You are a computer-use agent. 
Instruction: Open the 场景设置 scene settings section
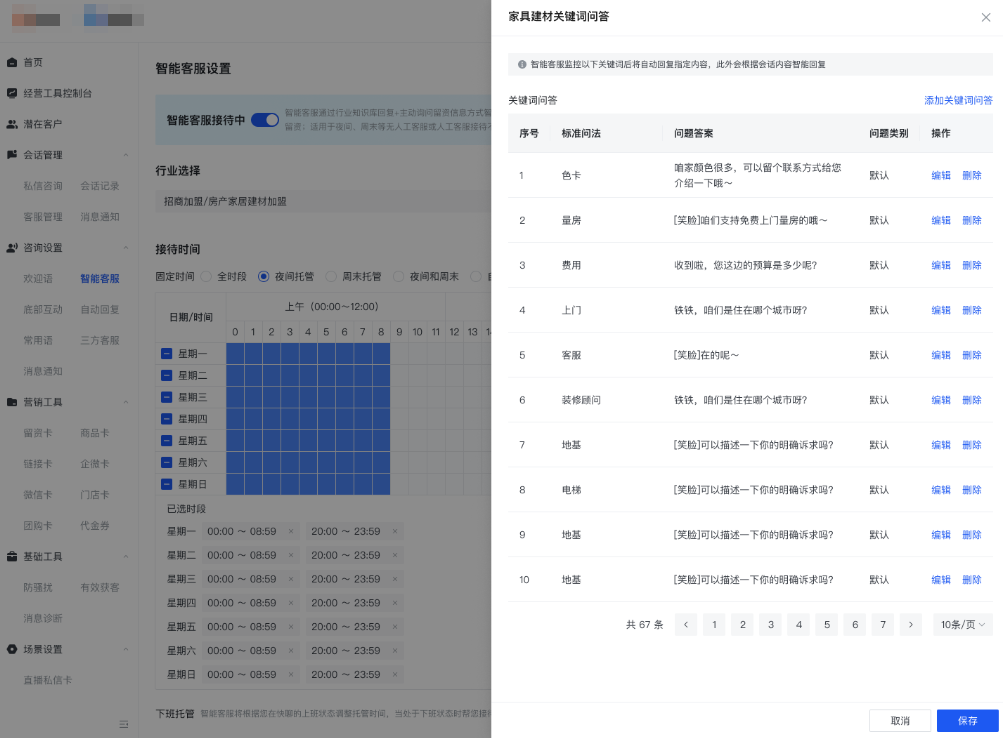pos(46,647)
